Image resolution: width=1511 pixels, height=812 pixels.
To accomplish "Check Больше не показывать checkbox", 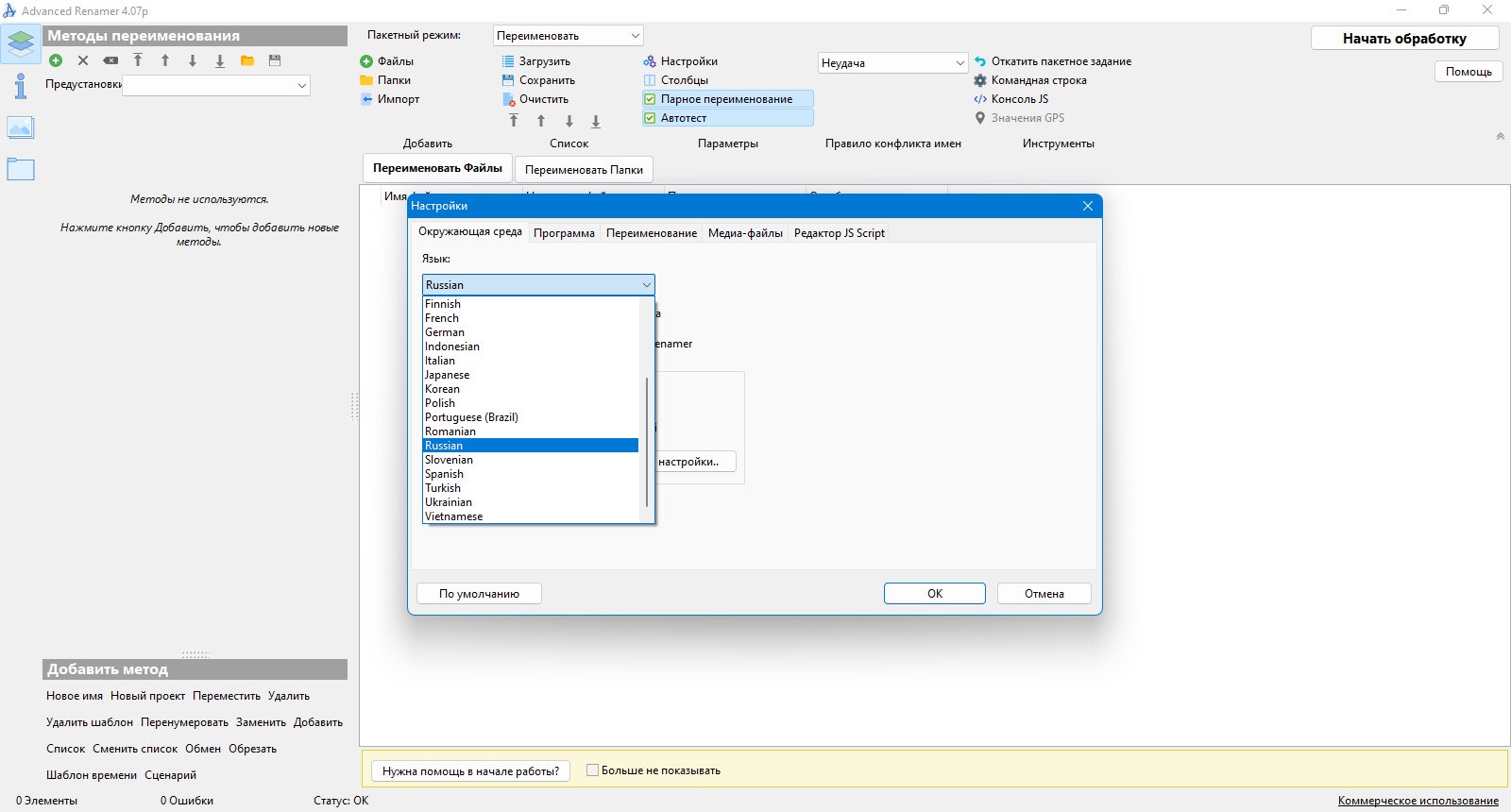I will pos(593,770).
